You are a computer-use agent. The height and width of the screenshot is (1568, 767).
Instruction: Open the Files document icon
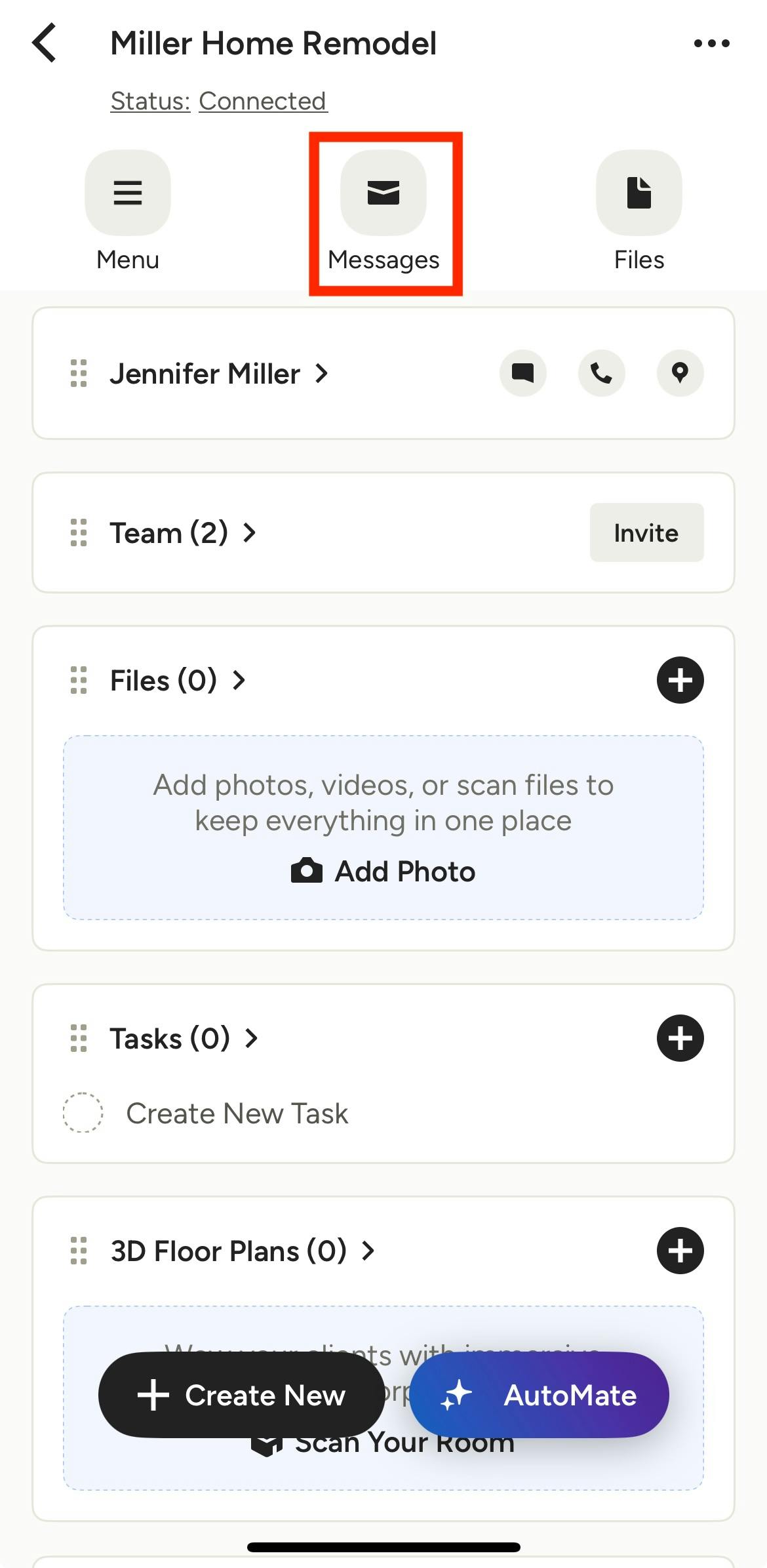tap(639, 193)
